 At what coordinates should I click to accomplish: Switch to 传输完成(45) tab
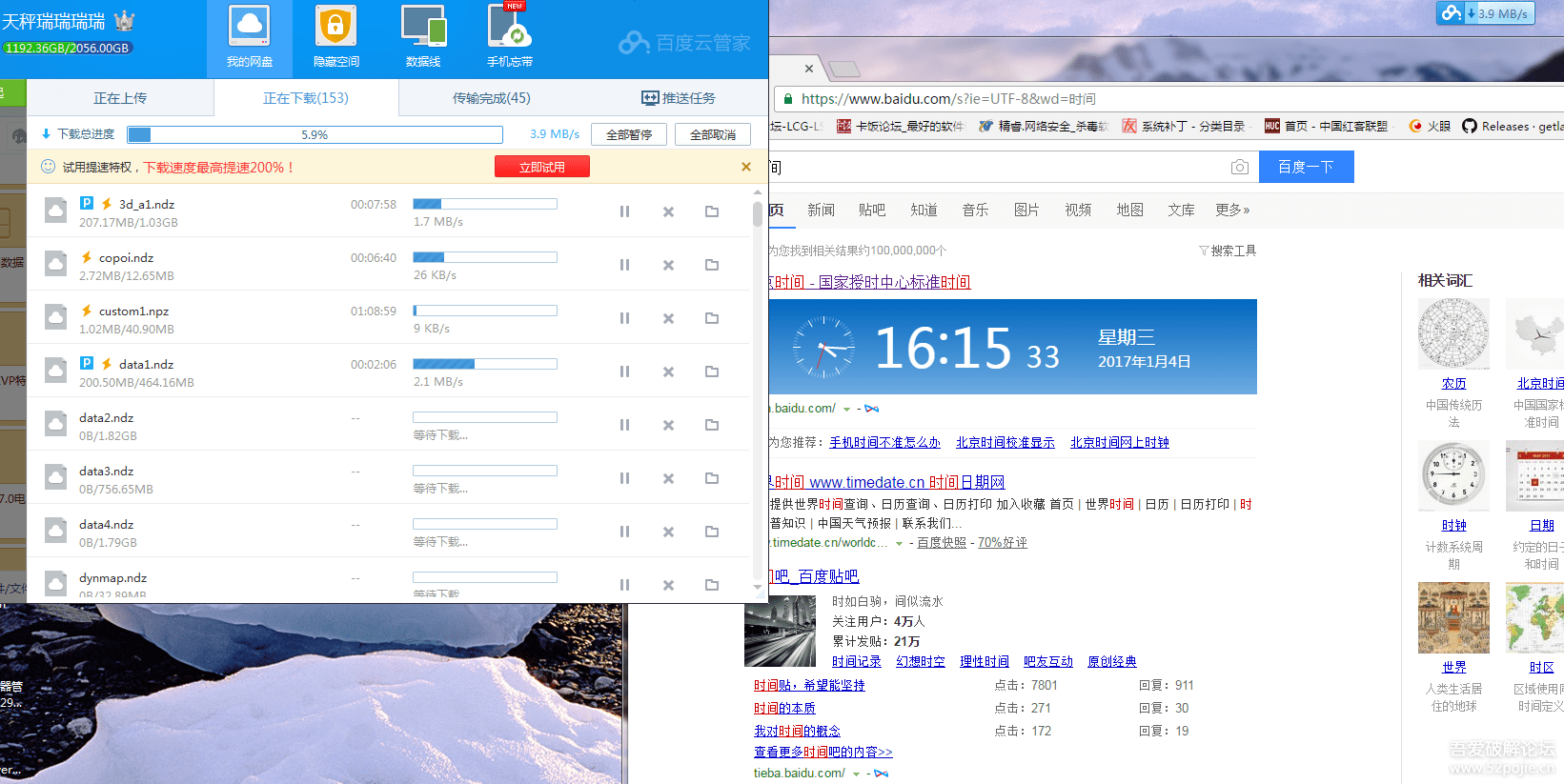(491, 98)
